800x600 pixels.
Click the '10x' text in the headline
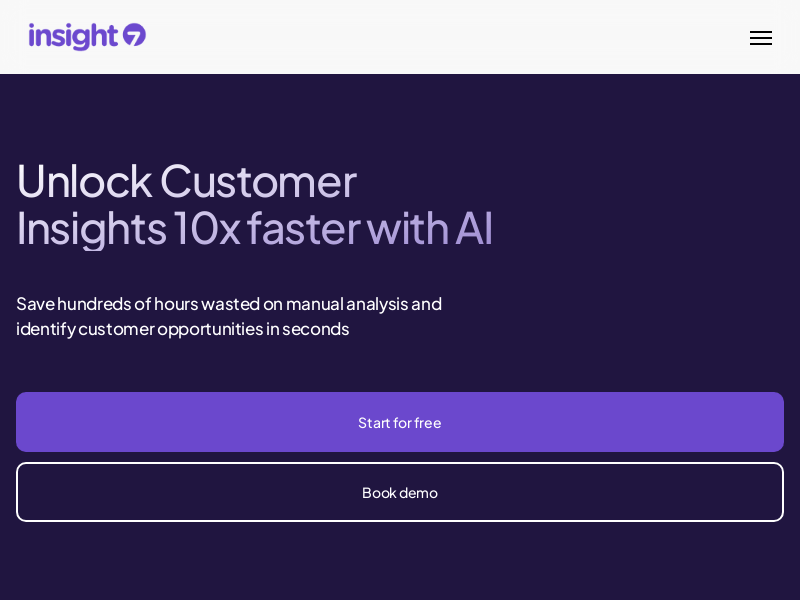pyautogui.click(x=207, y=228)
